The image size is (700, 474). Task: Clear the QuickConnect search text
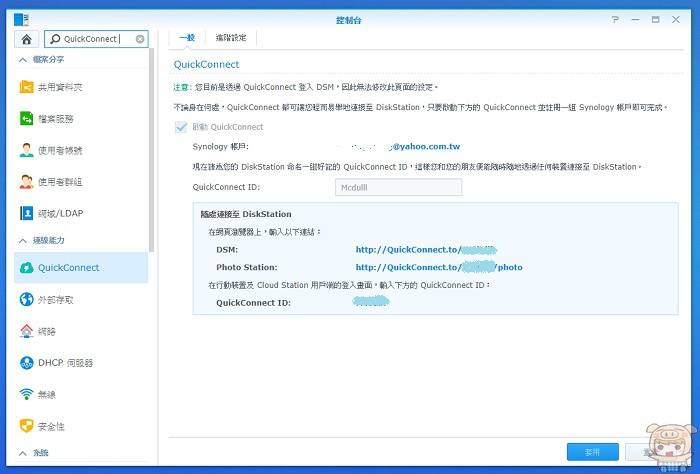(140, 39)
